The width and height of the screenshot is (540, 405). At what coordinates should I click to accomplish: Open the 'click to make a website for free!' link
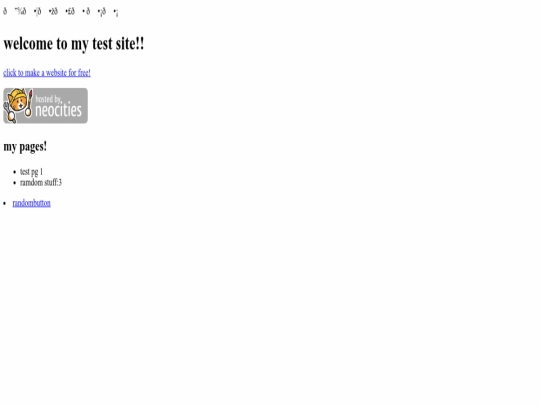[x=47, y=73]
